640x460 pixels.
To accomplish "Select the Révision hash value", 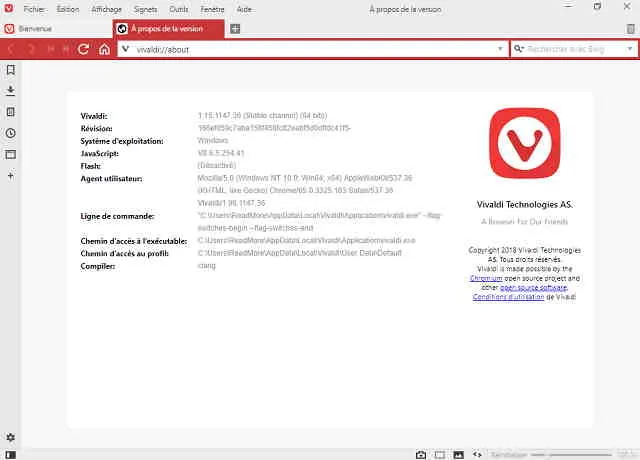I will [x=274, y=128].
